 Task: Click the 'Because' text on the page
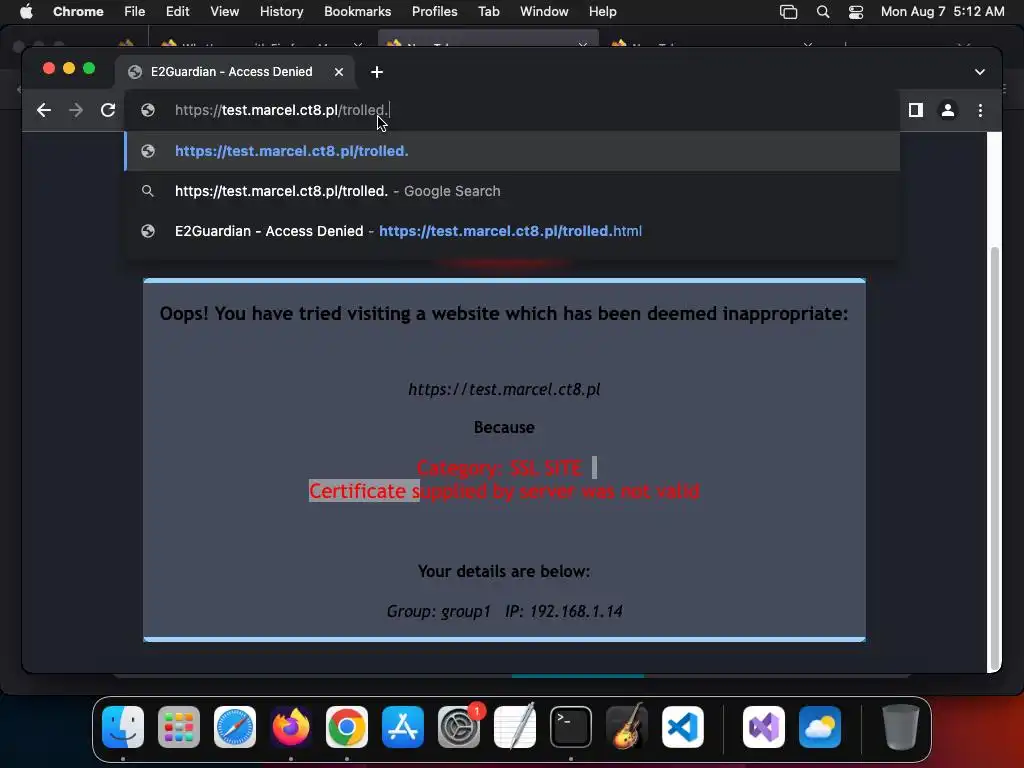coord(504,427)
